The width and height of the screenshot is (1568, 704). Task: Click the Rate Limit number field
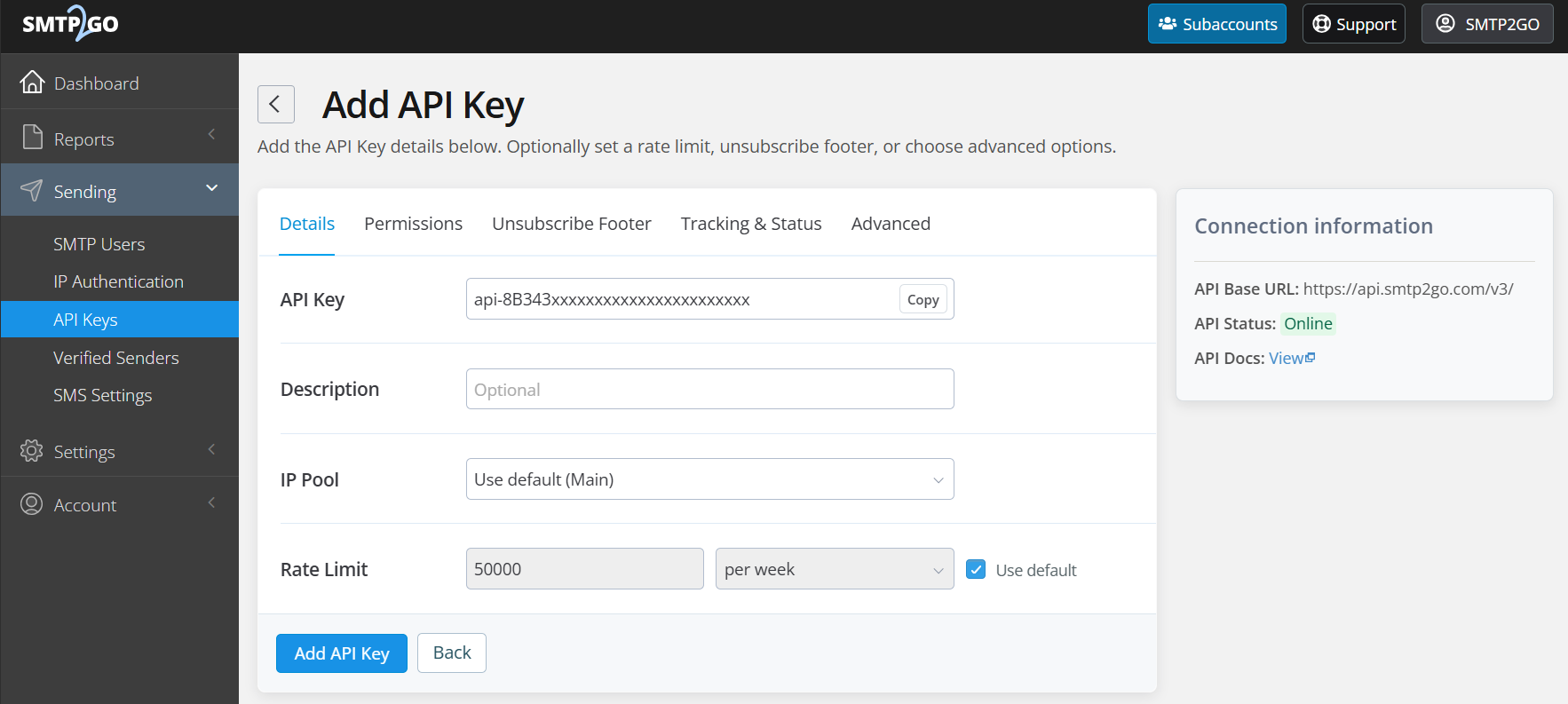pyautogui.click(x=584, y=569)
